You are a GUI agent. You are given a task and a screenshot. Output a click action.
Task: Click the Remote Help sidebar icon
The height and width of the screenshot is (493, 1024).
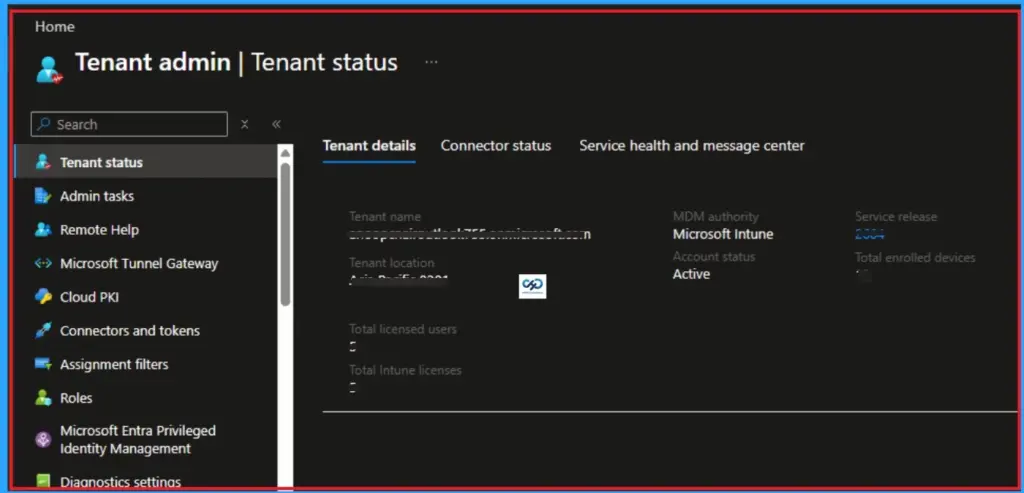[x=43, y=230]
